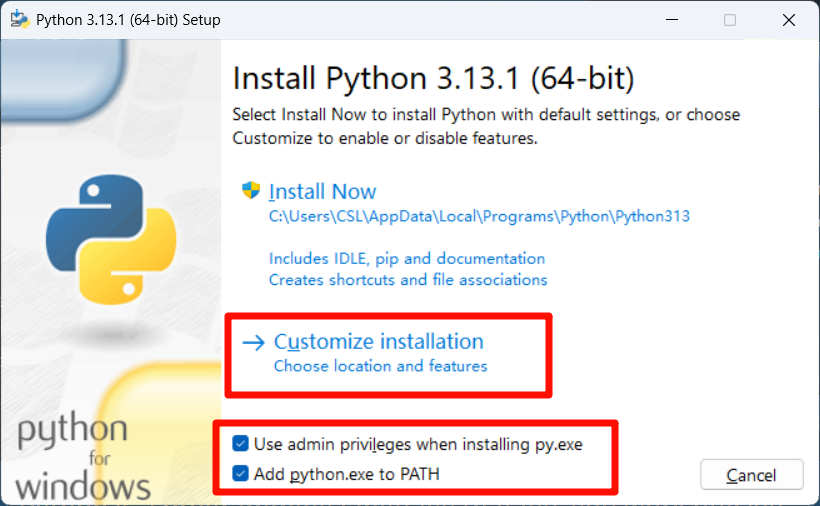The height and width of the screenshot is (506, 820).
Task: Click 'Creates shortcuts and file associations' text
Action: tap(408, 280)
